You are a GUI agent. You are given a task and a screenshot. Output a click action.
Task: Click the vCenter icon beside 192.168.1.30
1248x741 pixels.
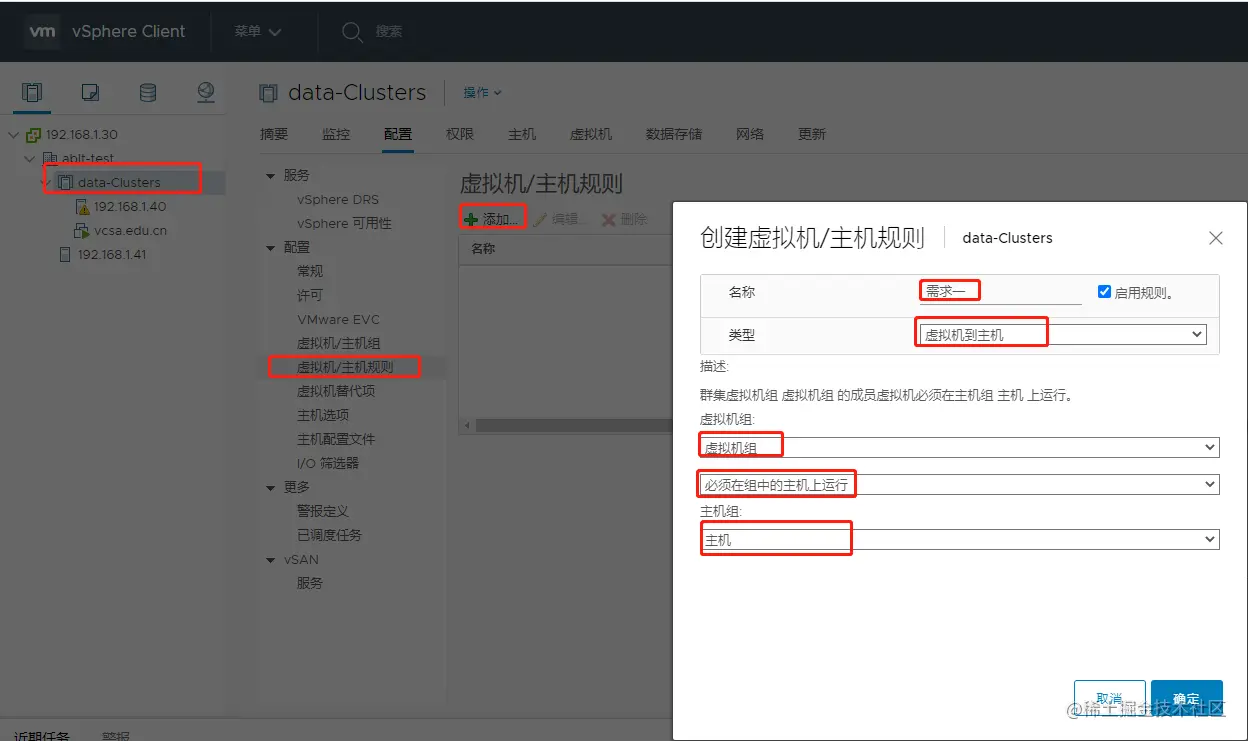click(34, 134)
